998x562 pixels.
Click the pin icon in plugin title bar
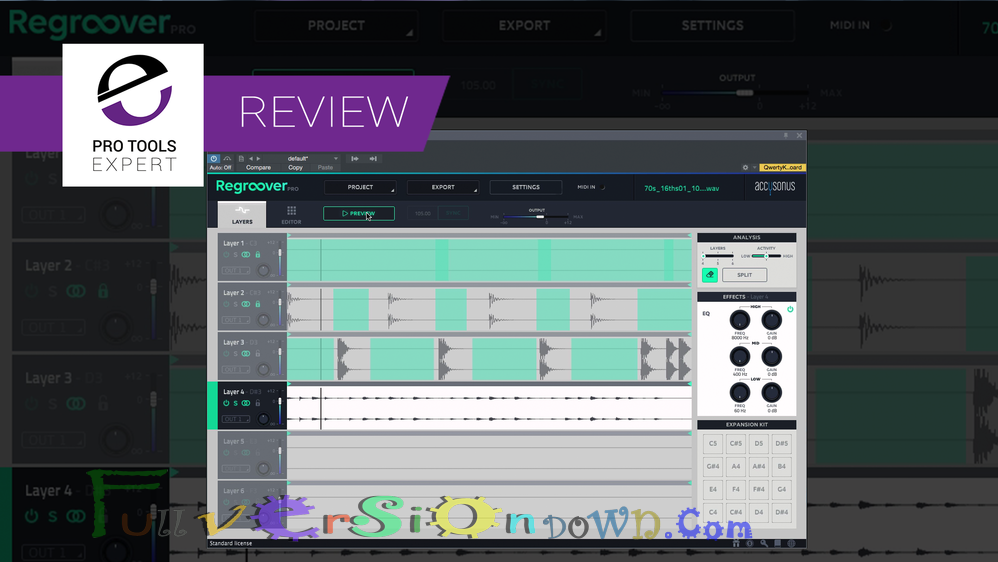[786, 135]
